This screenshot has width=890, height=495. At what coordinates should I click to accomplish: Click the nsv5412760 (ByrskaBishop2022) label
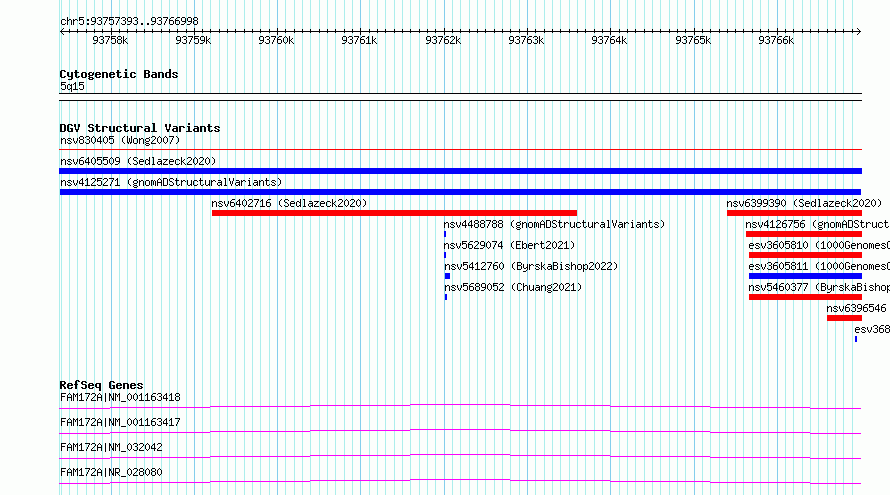[x=531, y=266]
